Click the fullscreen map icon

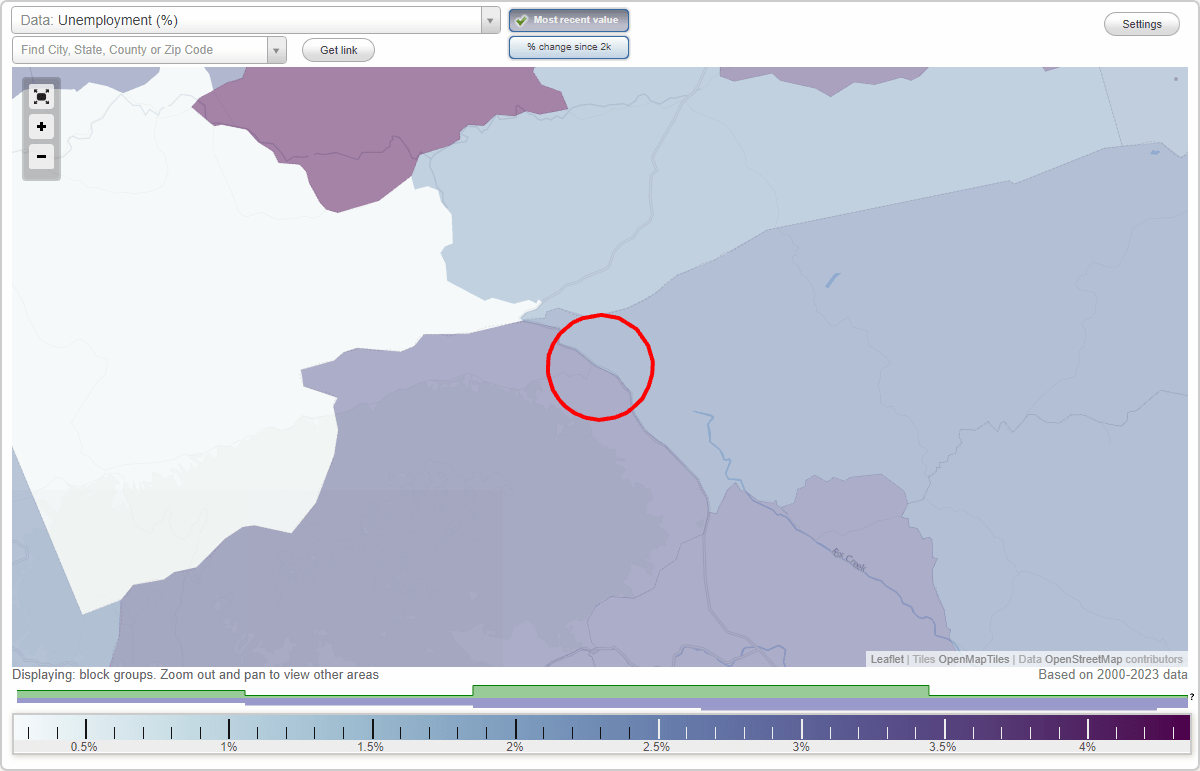(x=41, y=97)
